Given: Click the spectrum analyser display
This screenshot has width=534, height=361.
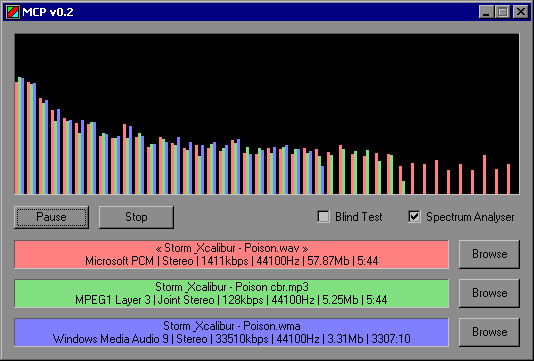Looking at the screenshot, I should point(267,114).
